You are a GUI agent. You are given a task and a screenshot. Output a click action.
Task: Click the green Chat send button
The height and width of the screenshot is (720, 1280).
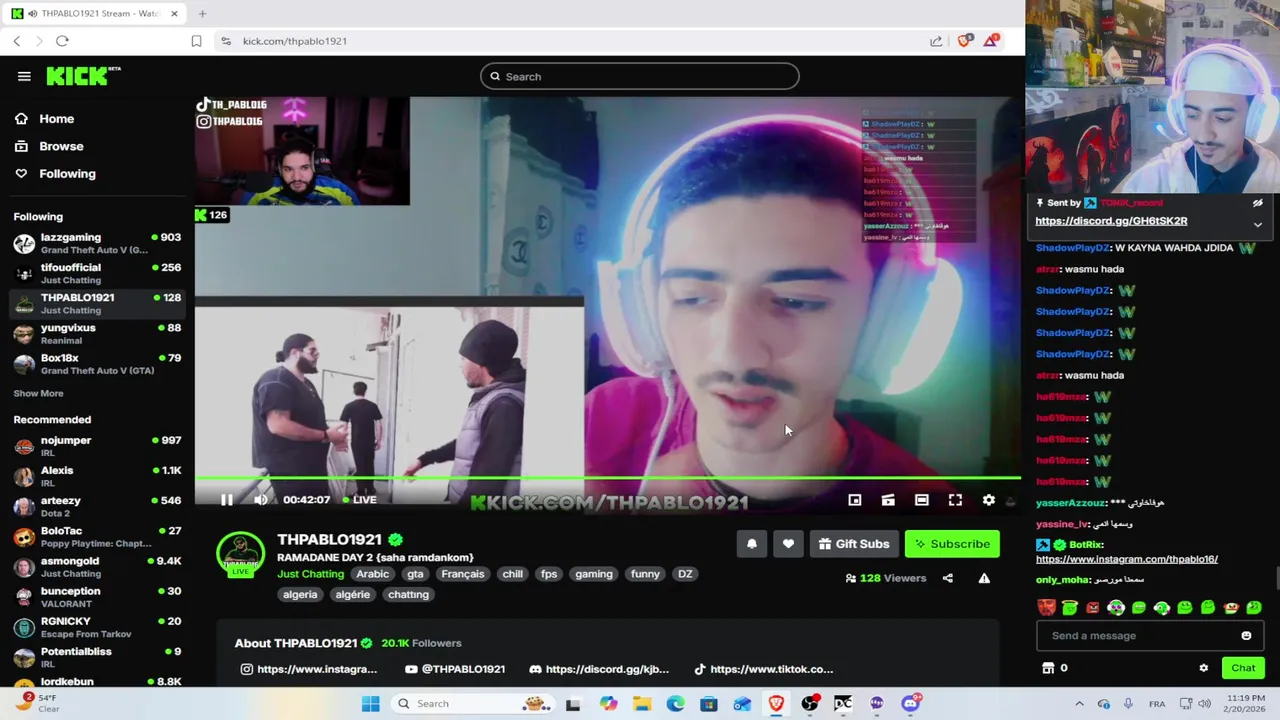(1243, 668)
